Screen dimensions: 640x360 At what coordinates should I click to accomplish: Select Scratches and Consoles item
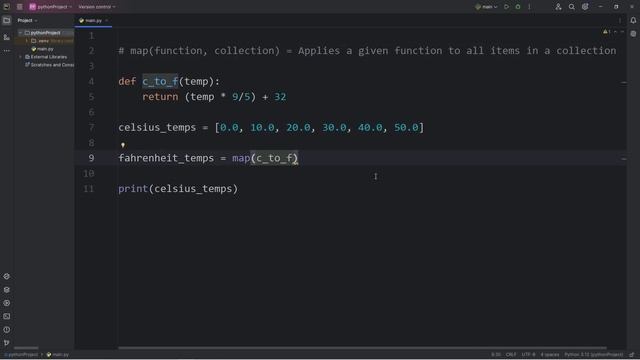(49, 65)
